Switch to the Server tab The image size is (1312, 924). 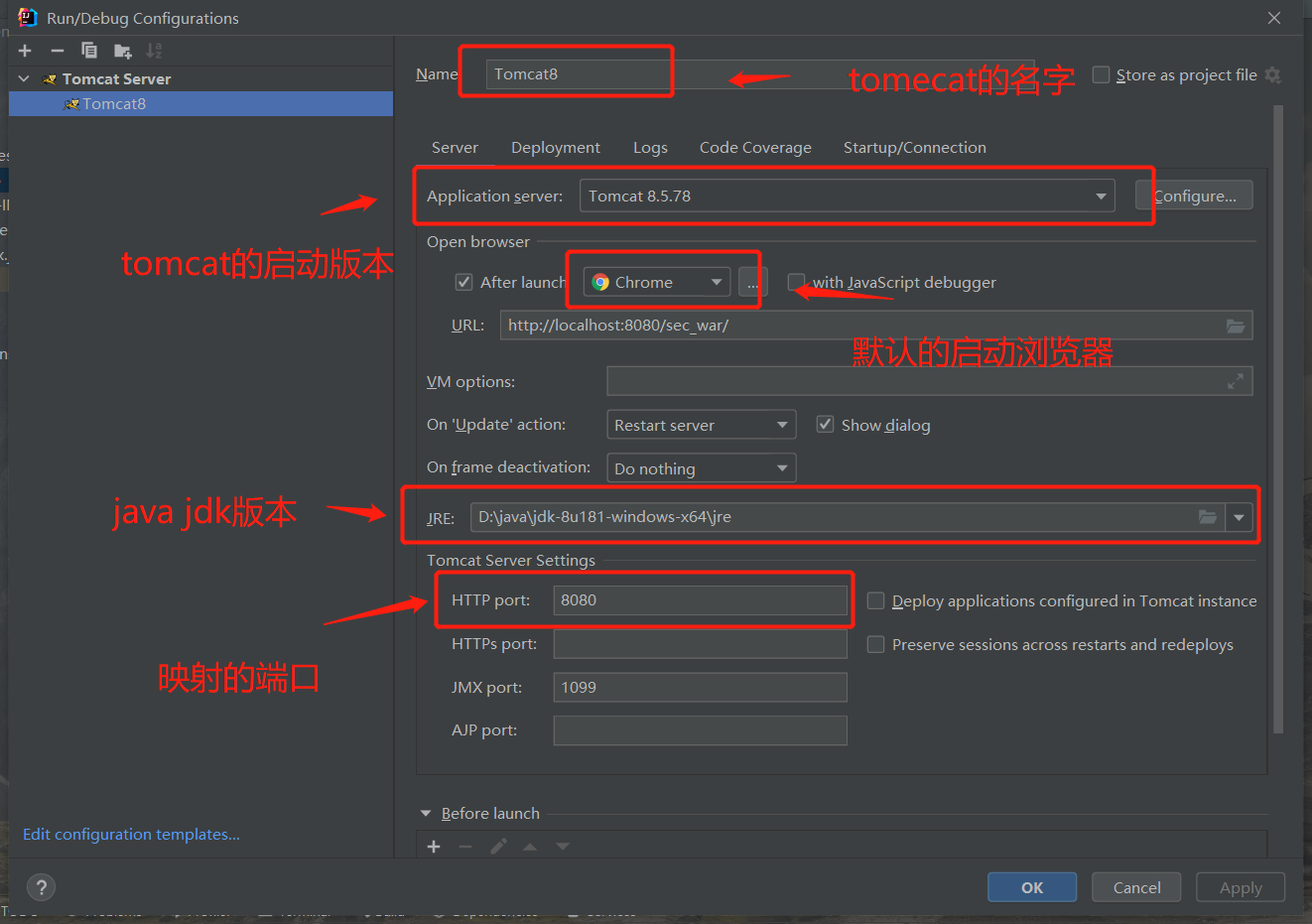coord(455,147)
